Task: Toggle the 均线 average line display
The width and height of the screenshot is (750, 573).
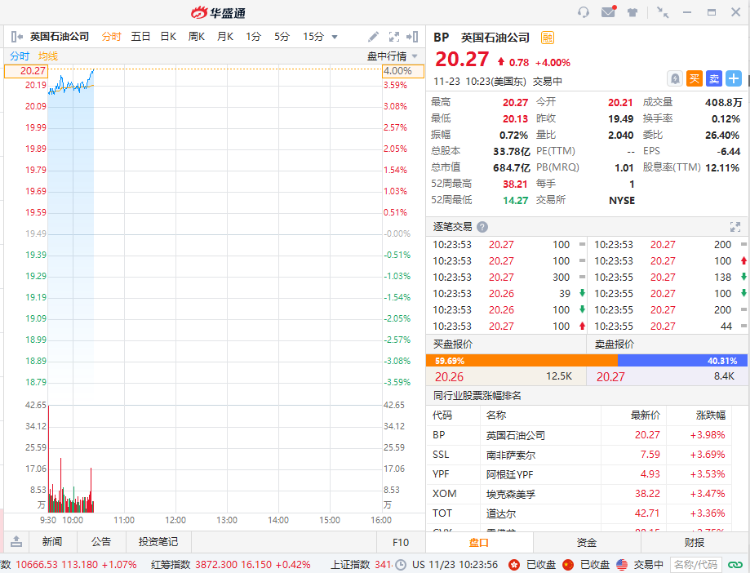Action: 48,56
